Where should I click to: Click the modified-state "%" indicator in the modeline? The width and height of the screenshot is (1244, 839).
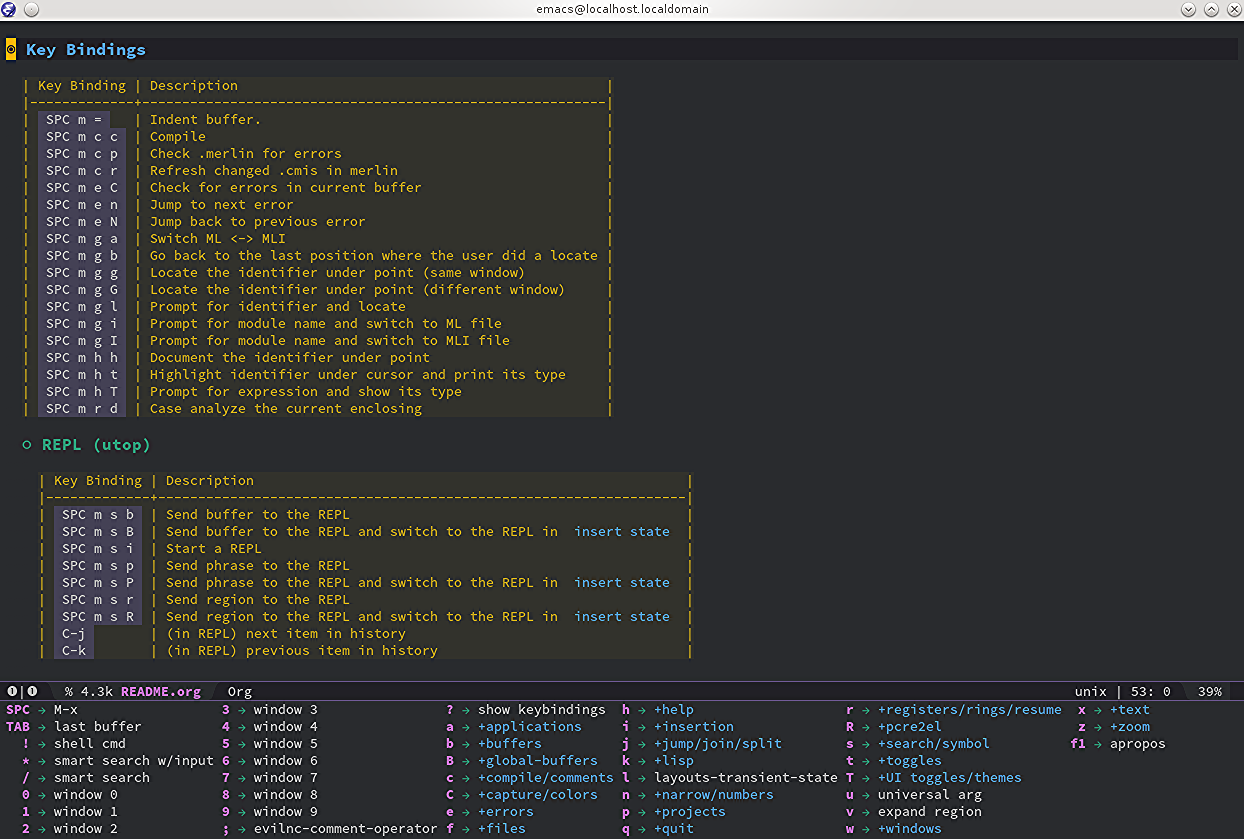point(66,691)
